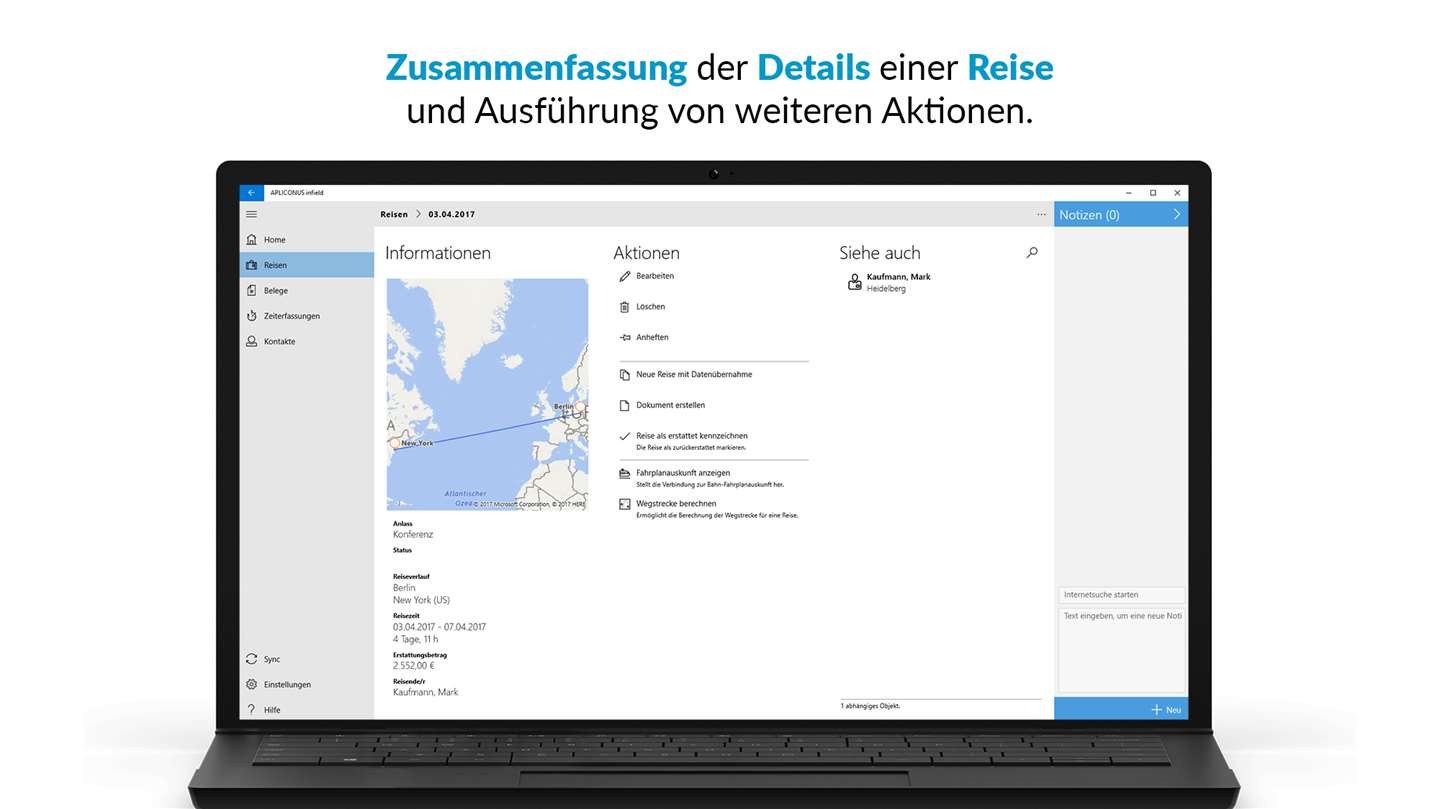Open Einstellungen in the sidebar

click(307, 684)
